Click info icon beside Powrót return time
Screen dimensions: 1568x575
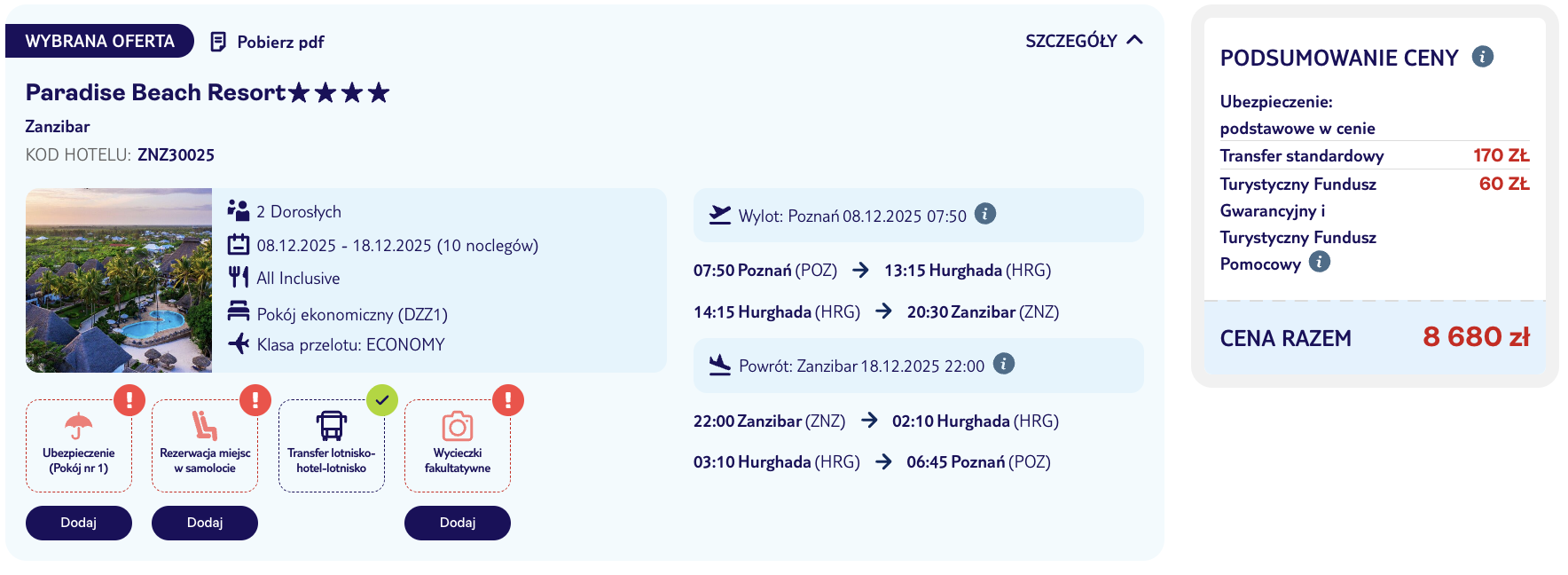click(1003, 364)
